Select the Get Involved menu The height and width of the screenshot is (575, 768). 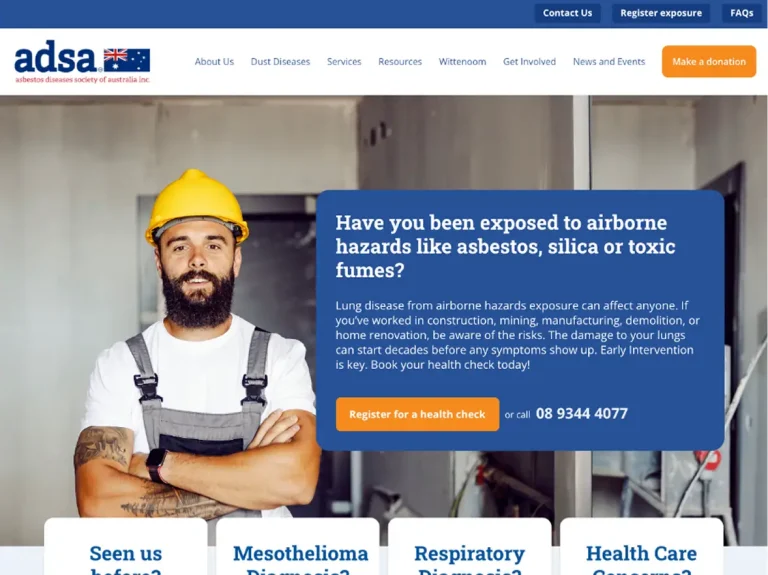pyautogui.click(x=529, y=62)
